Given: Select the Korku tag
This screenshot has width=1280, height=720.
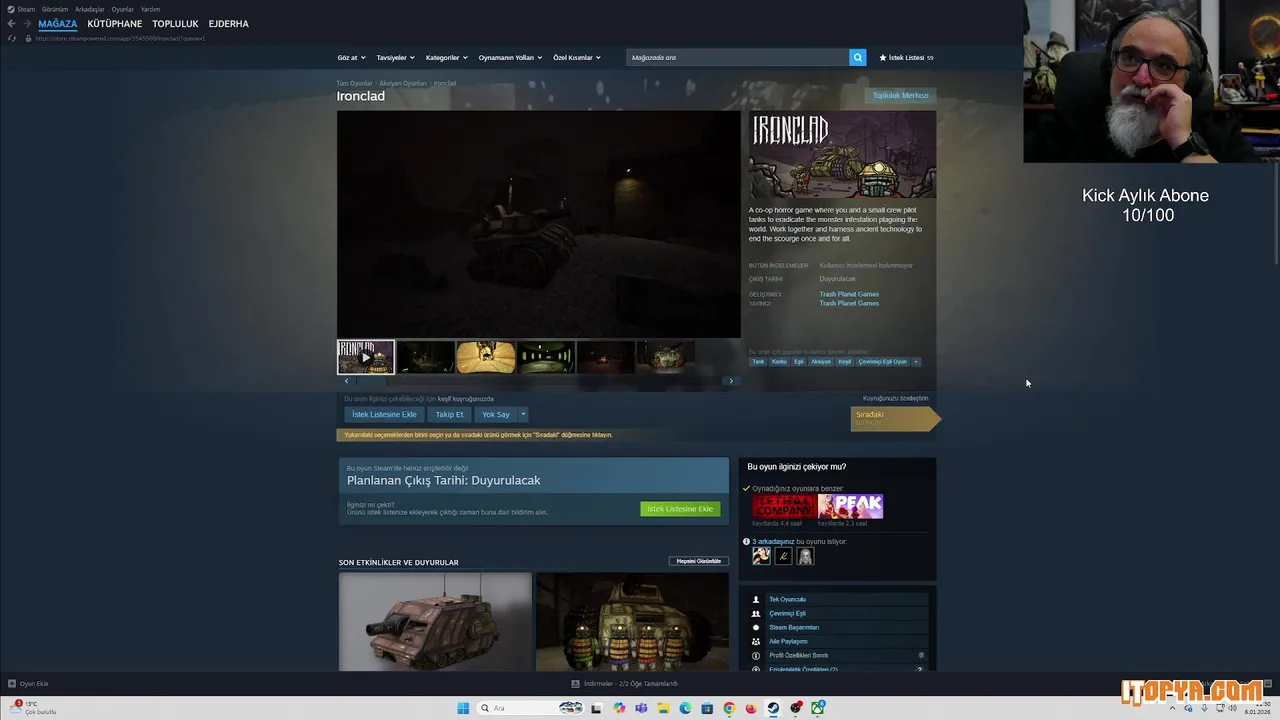Looking at the screenshot, I should coord(779,362).
